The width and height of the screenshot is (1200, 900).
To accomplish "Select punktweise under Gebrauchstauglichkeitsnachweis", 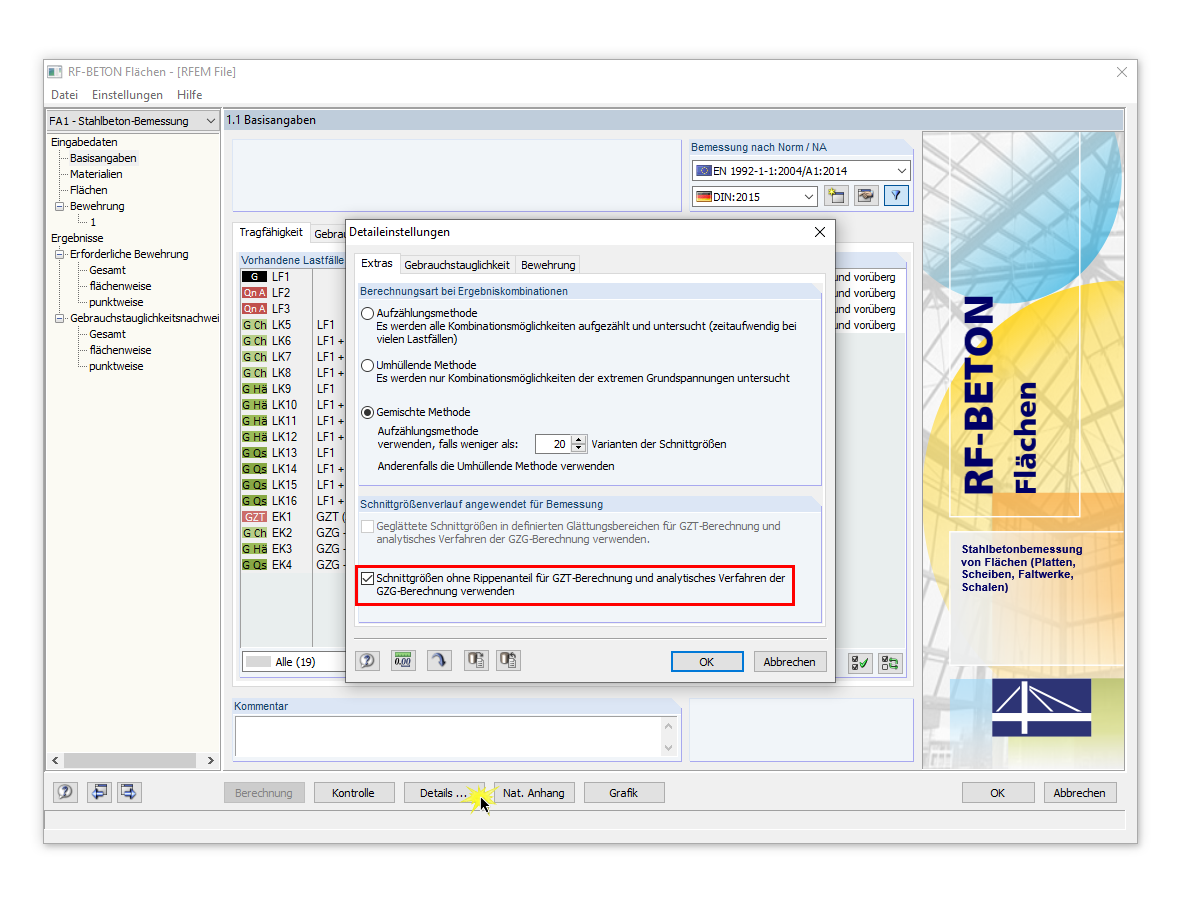I will coord(116,366).
